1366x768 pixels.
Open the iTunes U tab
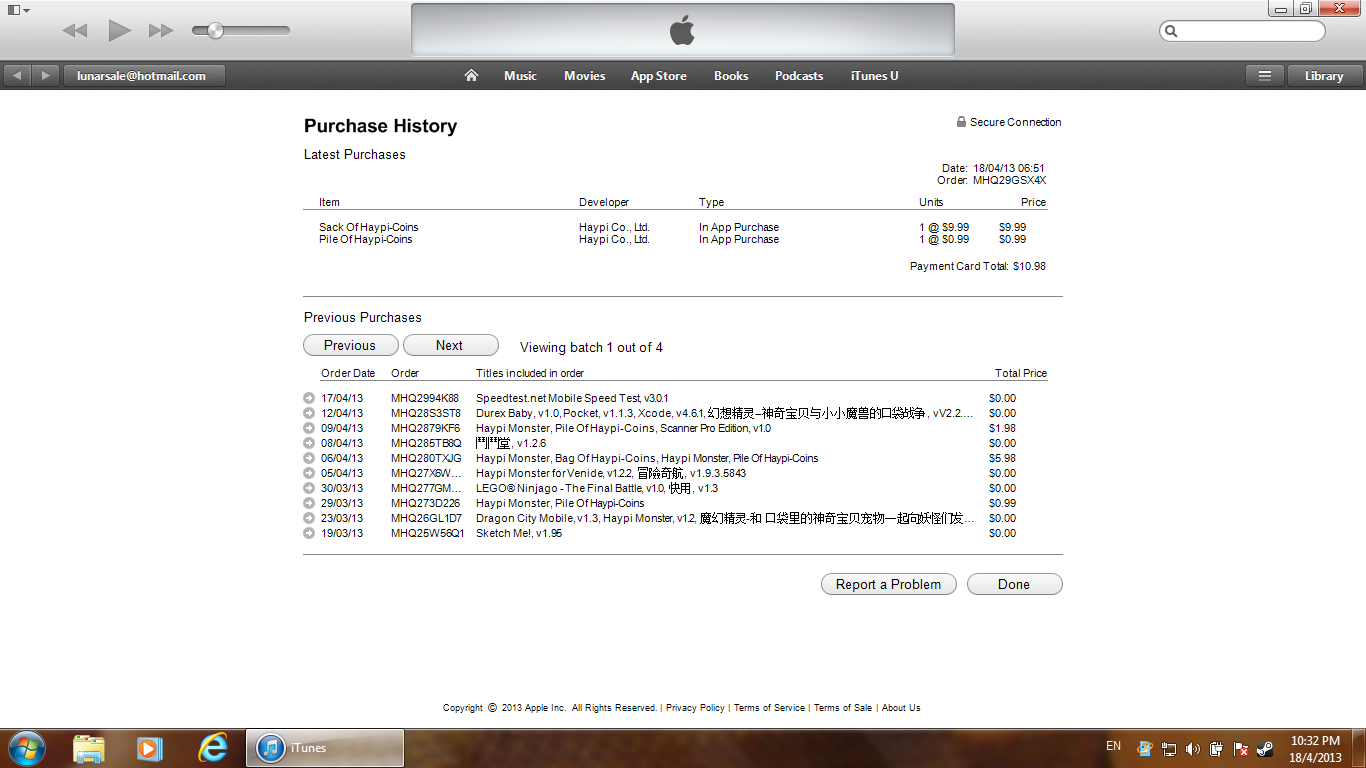click(x=874, y=76)
